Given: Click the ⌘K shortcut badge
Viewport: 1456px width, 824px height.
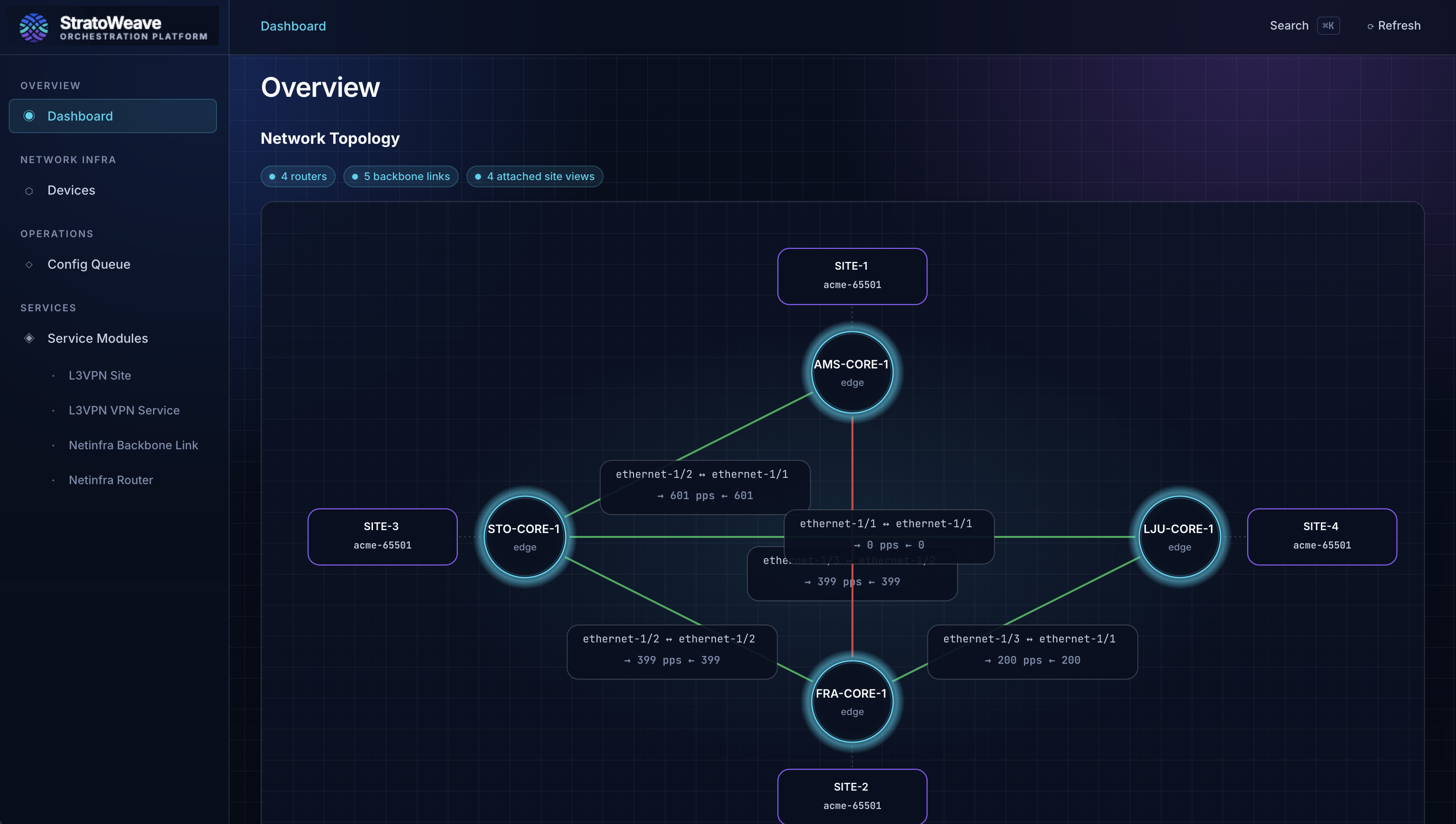Looking at the screenshot, I should point(1328,26).
